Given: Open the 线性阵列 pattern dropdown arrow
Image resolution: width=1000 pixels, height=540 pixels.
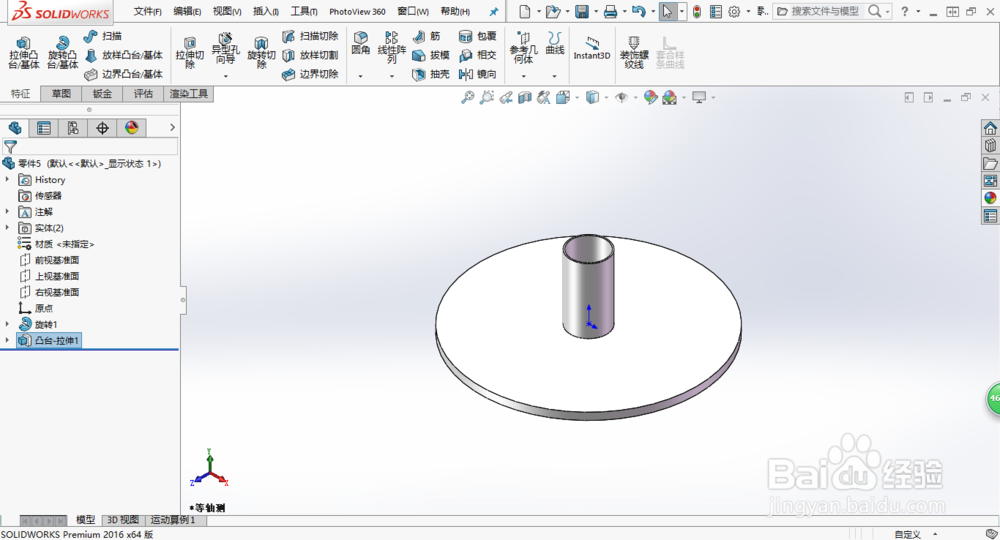Looking at the screenshot, I should pyautogui.click(x=392, y=76).
